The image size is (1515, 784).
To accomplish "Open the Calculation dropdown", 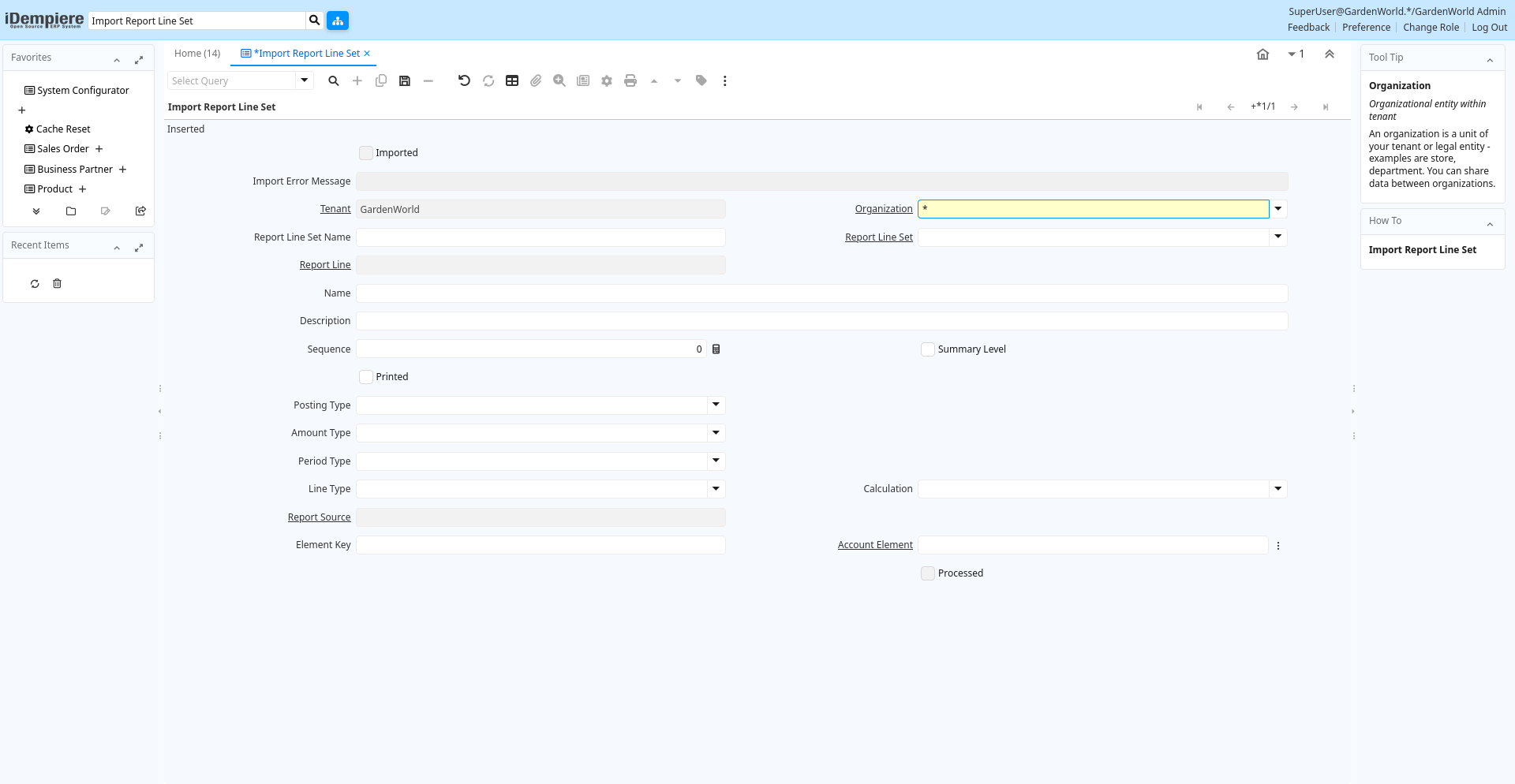I will point(1278,489).
